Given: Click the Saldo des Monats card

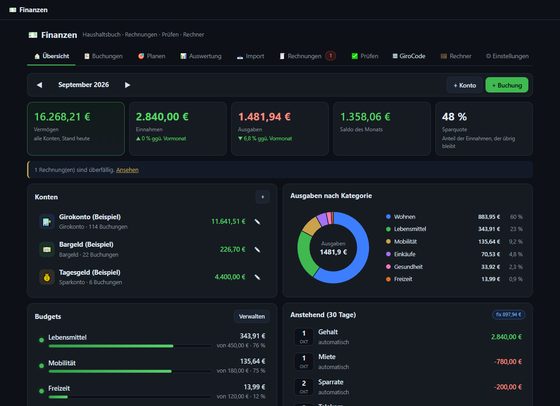Looking at the screenshot, I should click(382, 129).
